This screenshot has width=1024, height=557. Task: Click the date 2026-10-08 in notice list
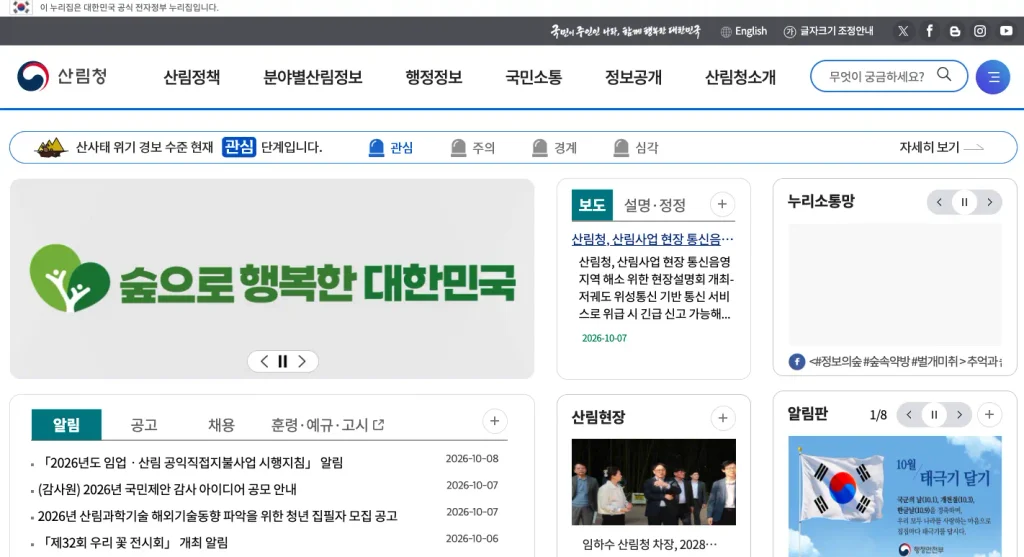472,459
